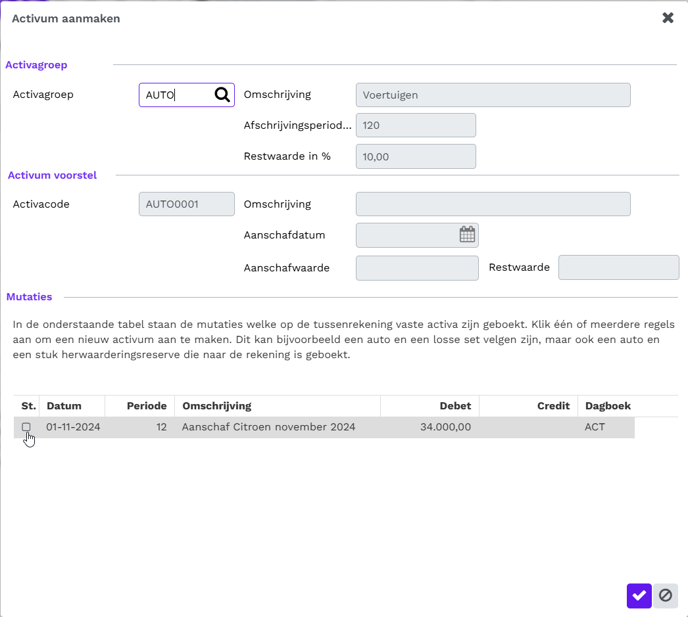Select row 'Aanschaf Citroen november 2024'
688x617 pixels.
pos(268,427)
